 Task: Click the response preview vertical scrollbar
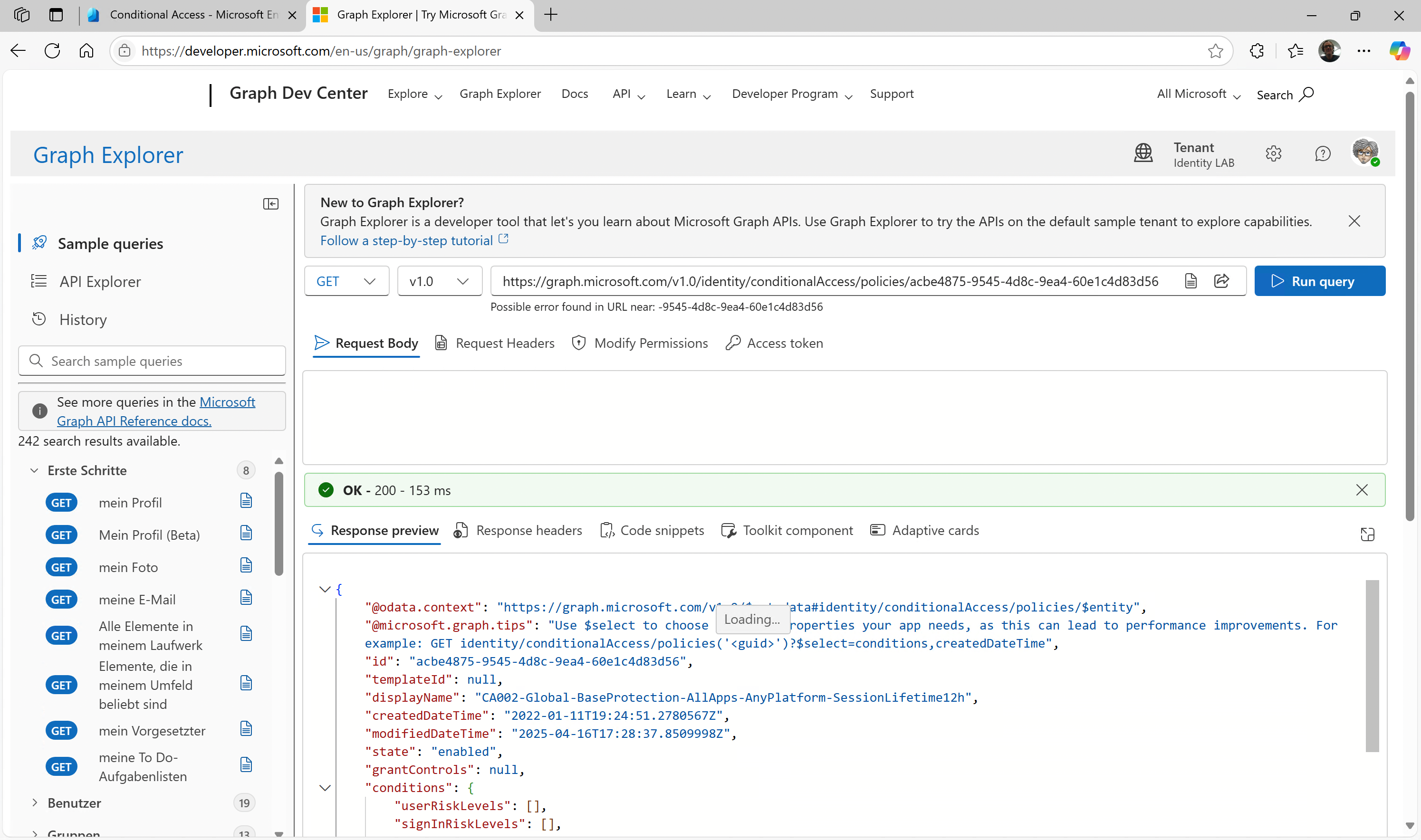coord(1372,666)
